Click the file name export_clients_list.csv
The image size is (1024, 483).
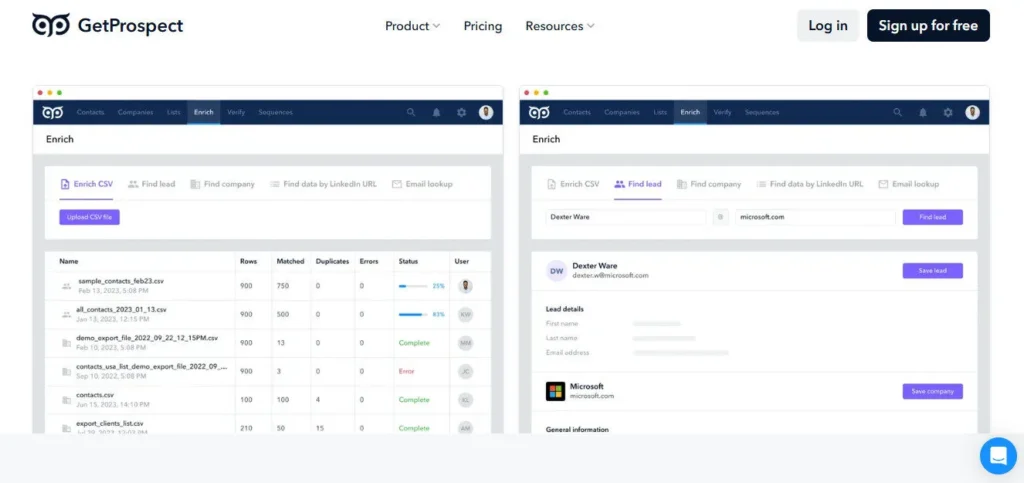(x=109, y=423)
